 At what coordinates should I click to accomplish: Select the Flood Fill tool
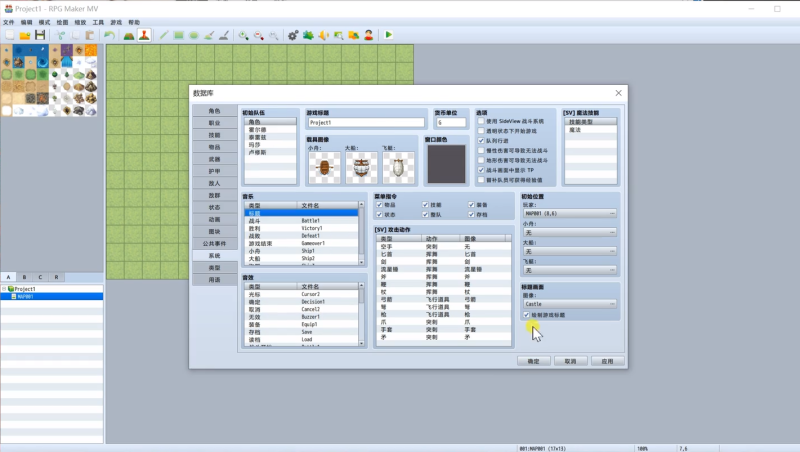tap(209, 35)
